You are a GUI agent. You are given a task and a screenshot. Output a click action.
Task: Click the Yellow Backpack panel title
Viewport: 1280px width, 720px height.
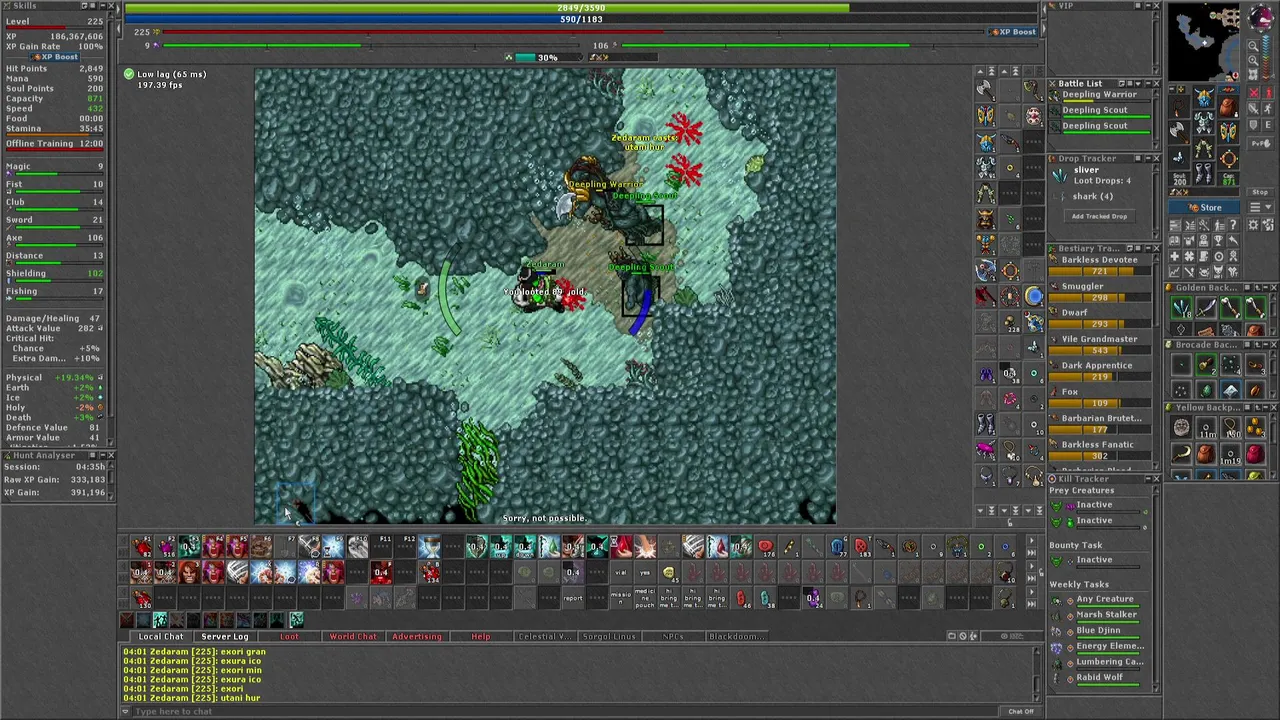click(x=1206, y=408)
